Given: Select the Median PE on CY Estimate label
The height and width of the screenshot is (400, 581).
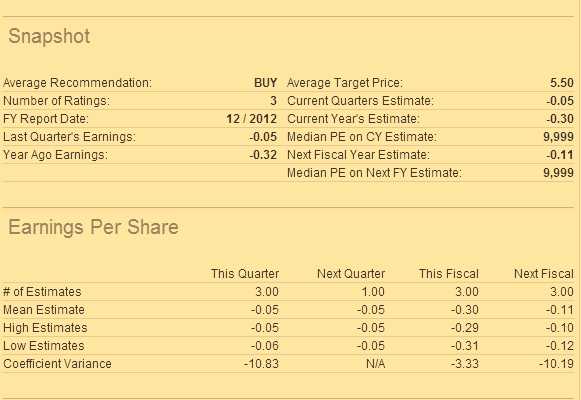Looking at the screenshot, I should coord(362,137).
